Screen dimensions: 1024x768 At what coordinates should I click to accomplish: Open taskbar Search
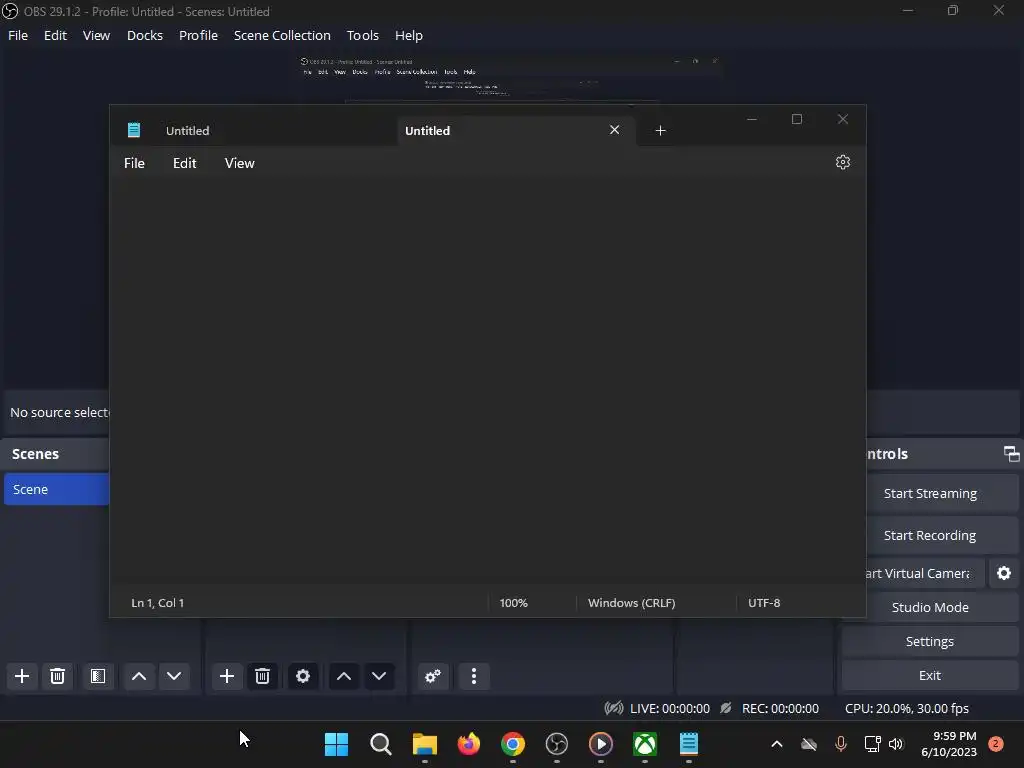click(x=381, y=744)
